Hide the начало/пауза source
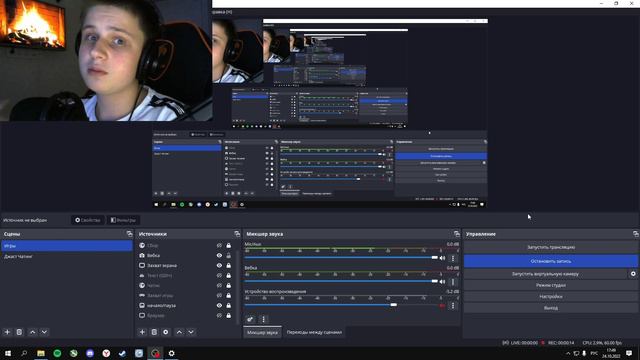 [x=219, y=305]
